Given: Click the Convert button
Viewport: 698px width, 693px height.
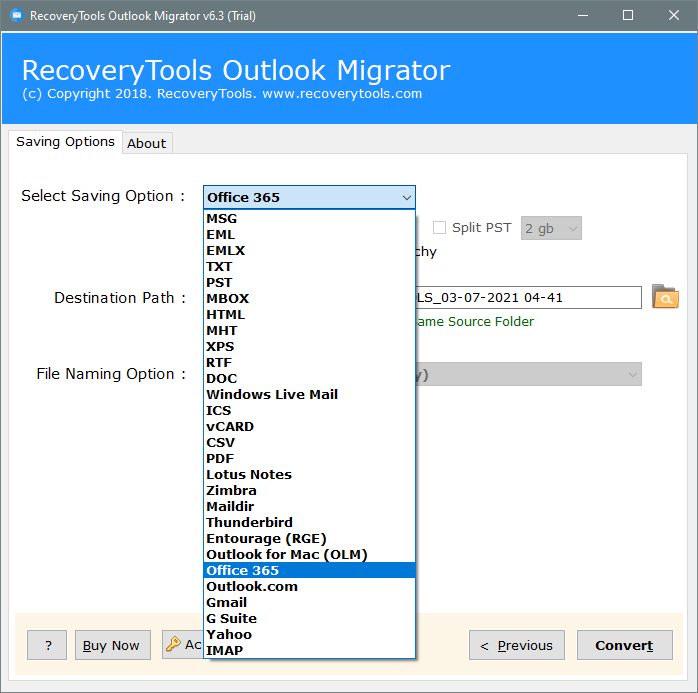Looking at the screenshot, I should (x=625, y=645).
